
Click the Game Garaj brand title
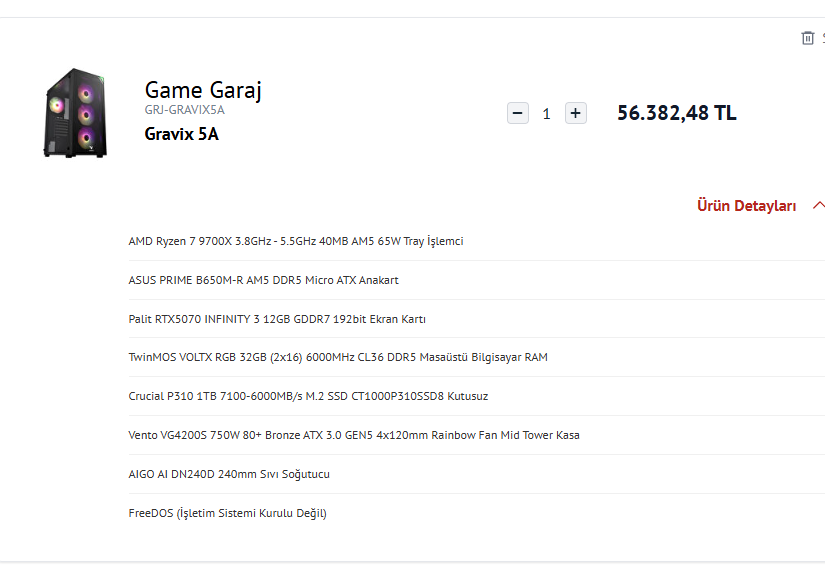[203, 90]
